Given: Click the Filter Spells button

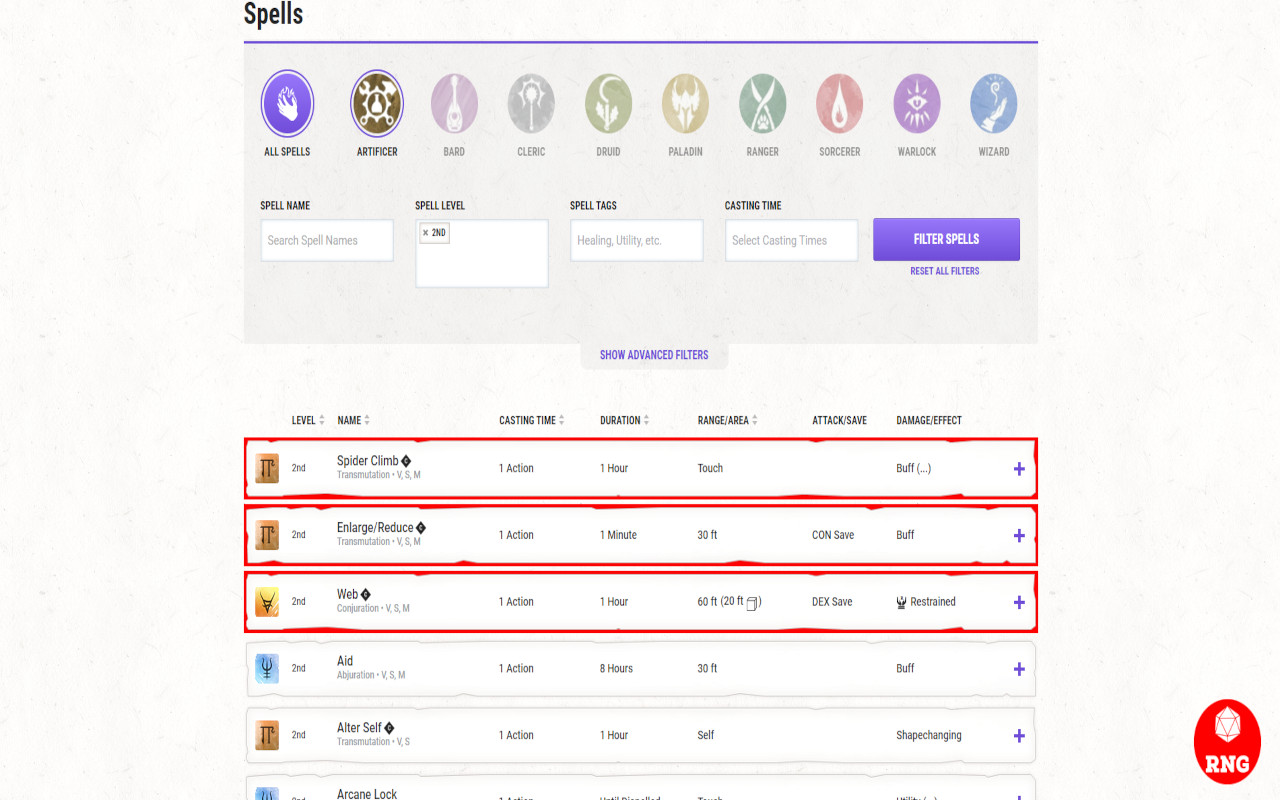Looking at the screenshot, I should [x=946, y=239].
